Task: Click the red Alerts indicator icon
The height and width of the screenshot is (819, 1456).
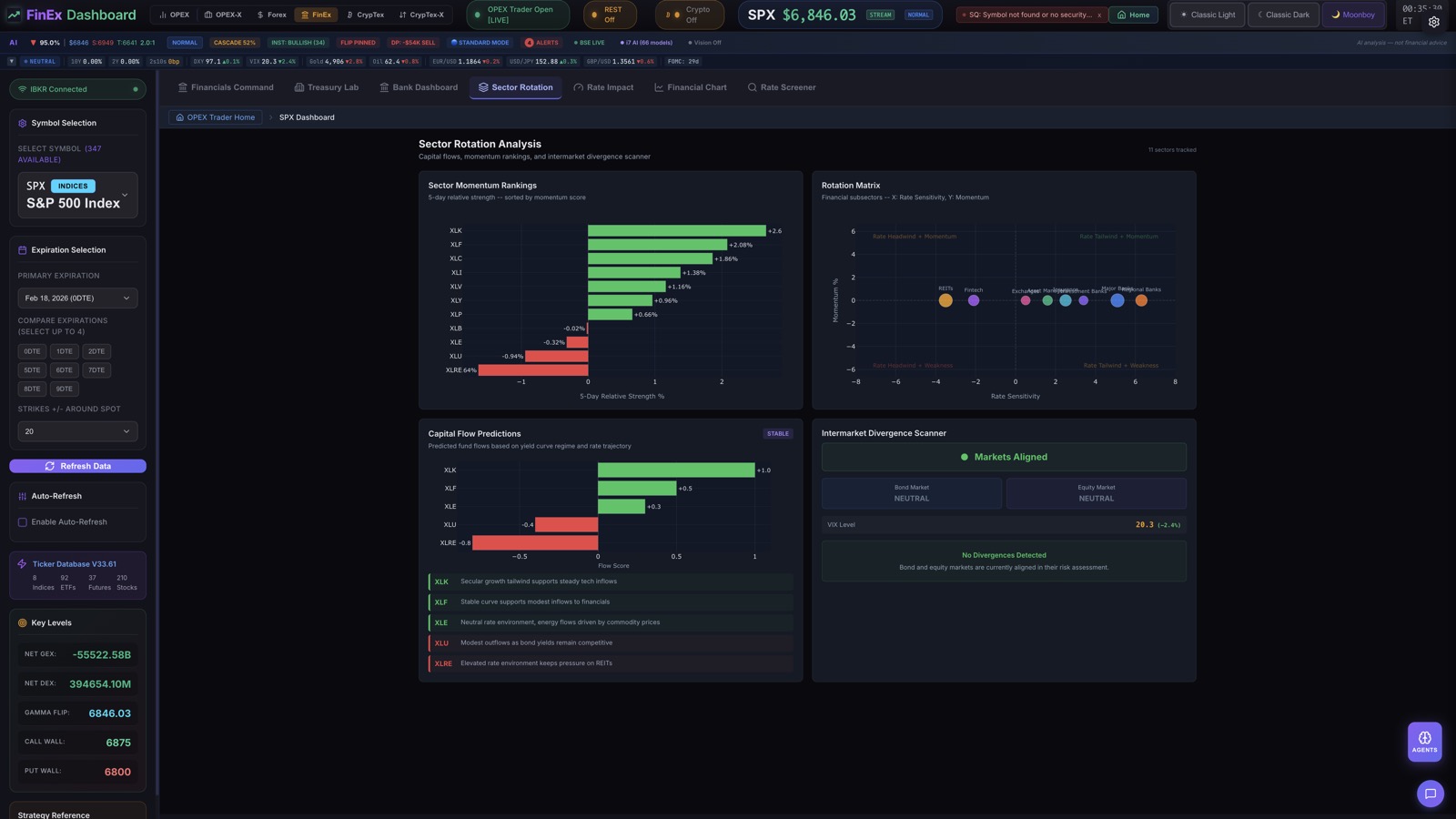Action: click(x=529, y=43)
